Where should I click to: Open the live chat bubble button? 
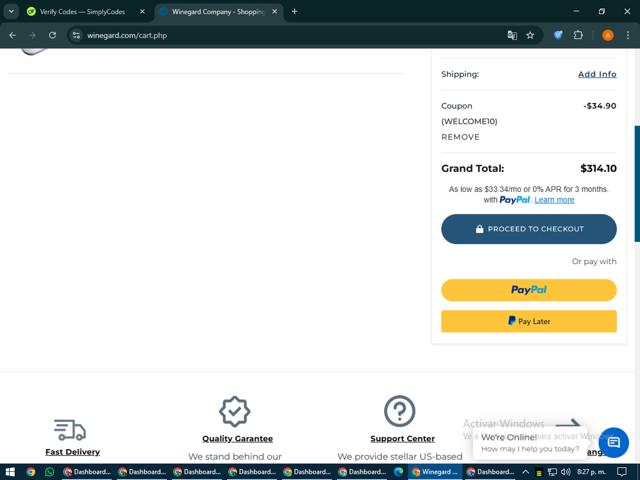(613, 442)
